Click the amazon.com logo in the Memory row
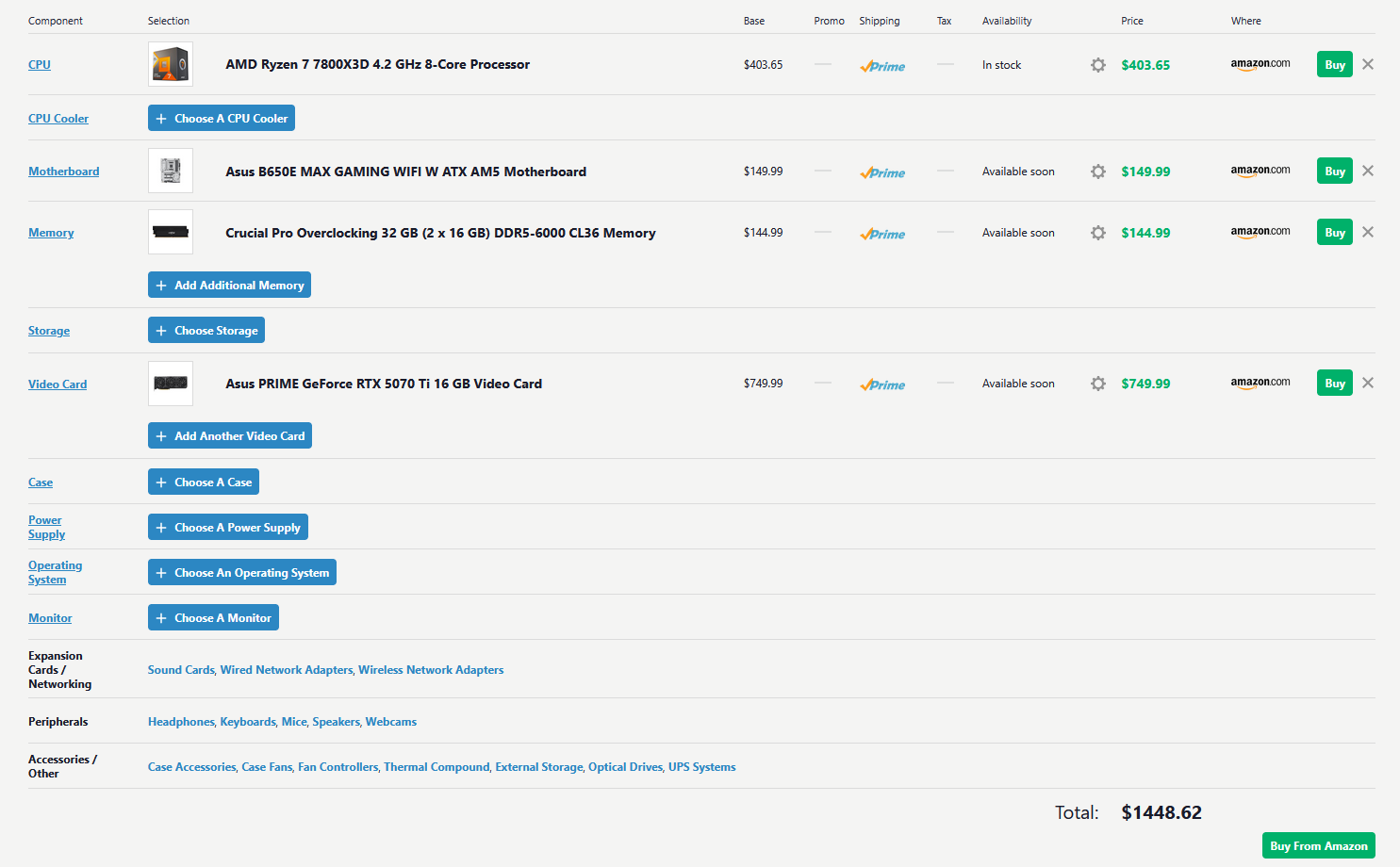Screen dimensions: 1400x867 pos(1260,232)
